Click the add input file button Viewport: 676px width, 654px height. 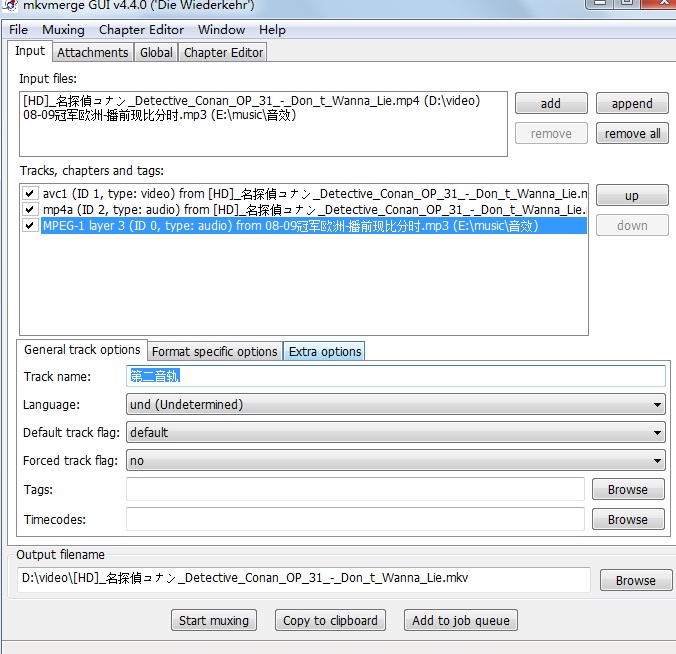click(x=550, y=103)
